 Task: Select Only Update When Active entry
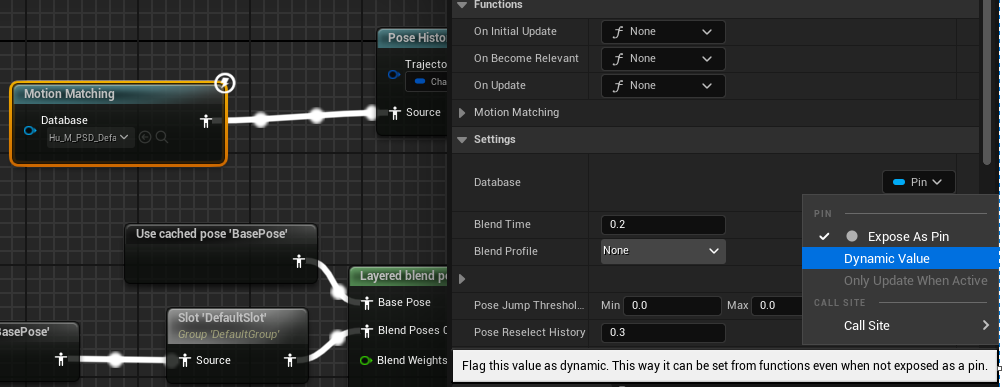[901, 281]
